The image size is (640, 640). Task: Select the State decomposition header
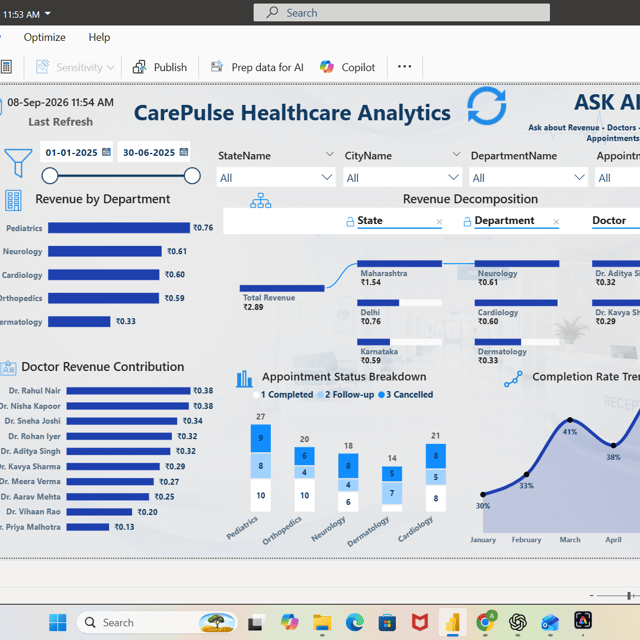(370, 220)
